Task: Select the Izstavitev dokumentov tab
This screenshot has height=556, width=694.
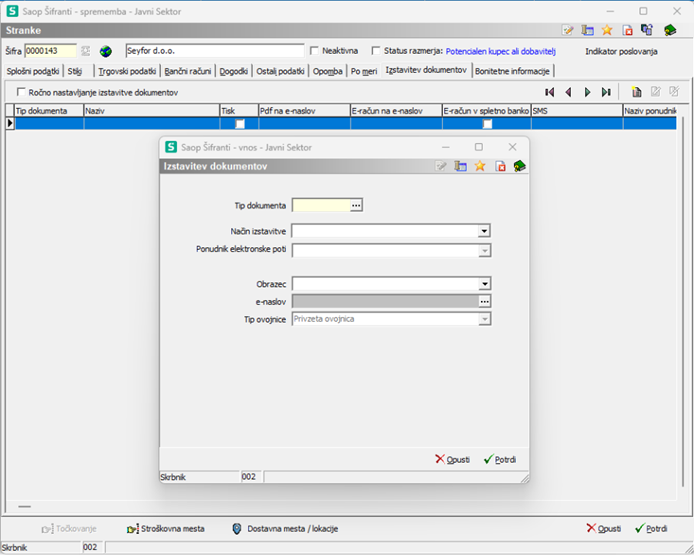Action: pyautogui.click(x=426, y=70)
